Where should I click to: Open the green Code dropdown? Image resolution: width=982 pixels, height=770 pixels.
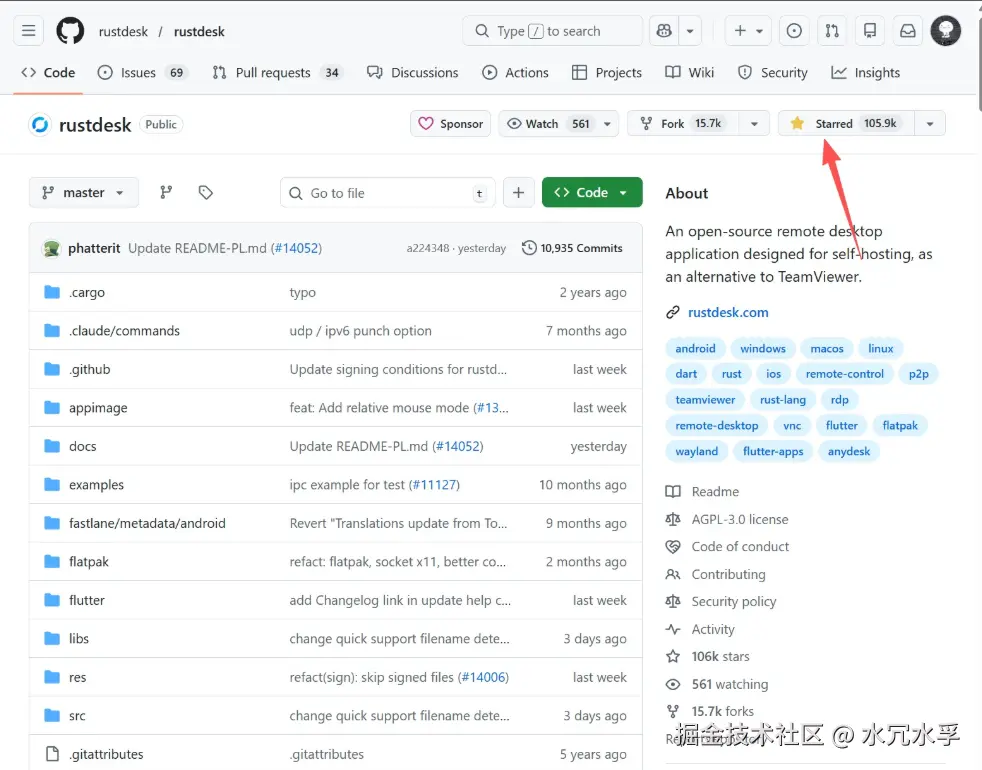[x=592, y=193]
